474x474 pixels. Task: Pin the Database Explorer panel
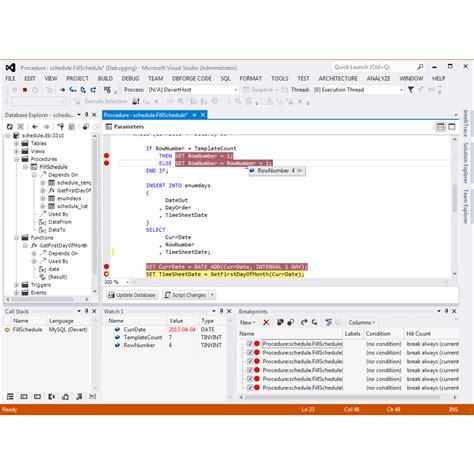coord(87,115)
